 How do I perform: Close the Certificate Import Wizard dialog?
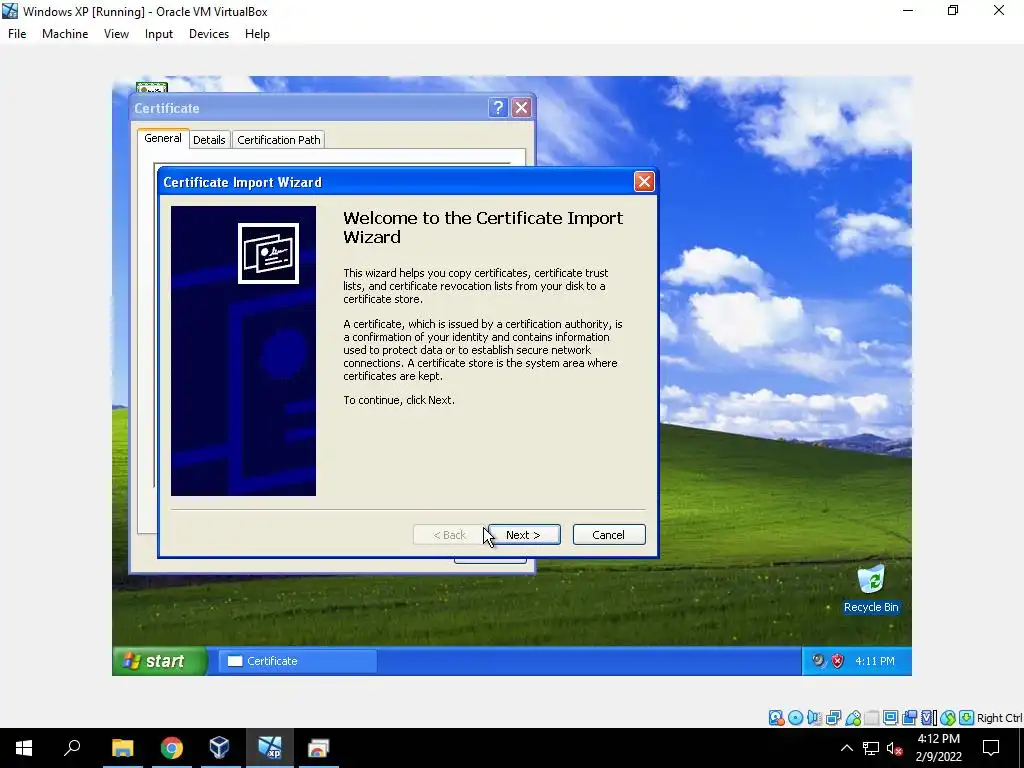(644, 182)
